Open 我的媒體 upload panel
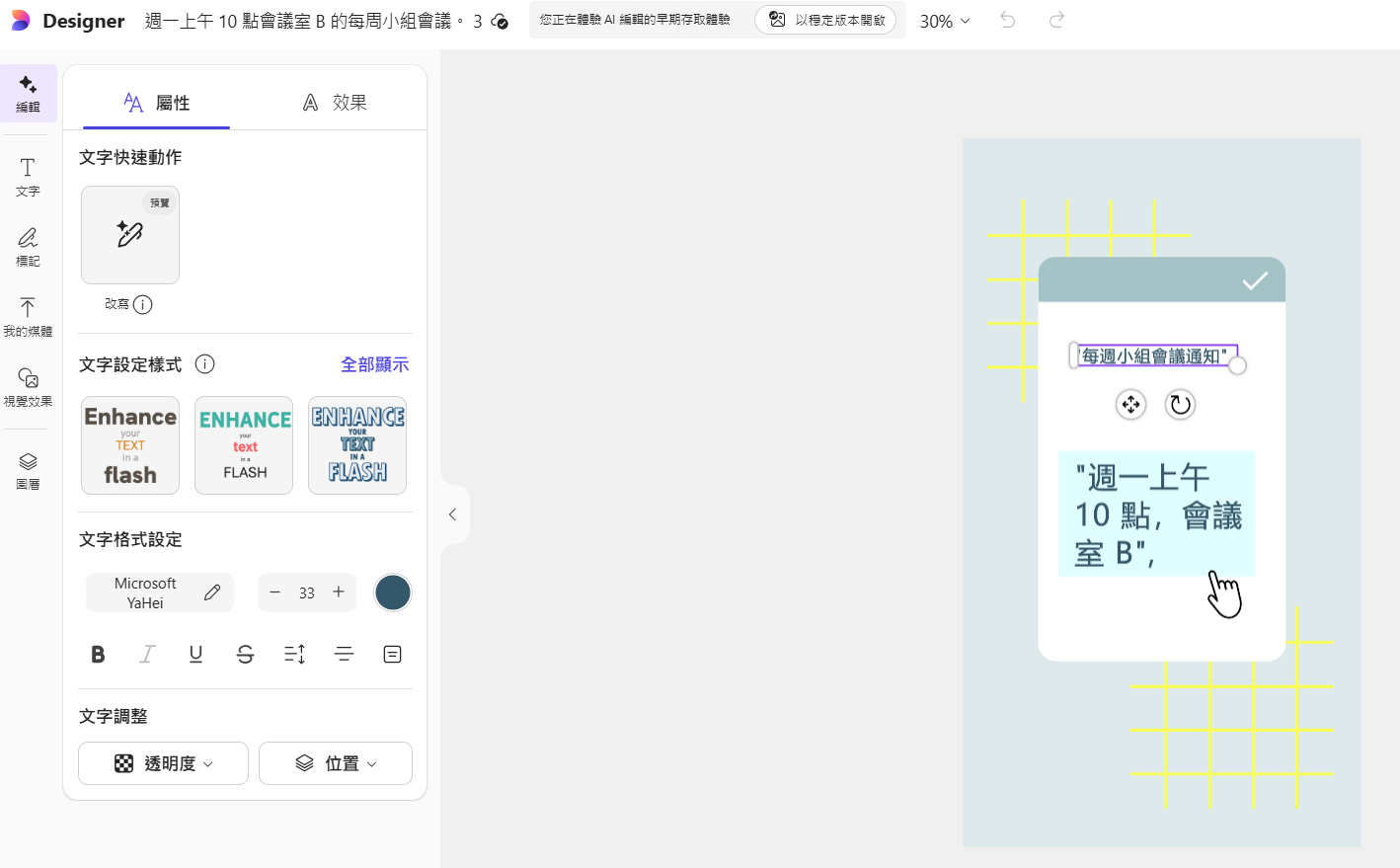 pos(28,317)
